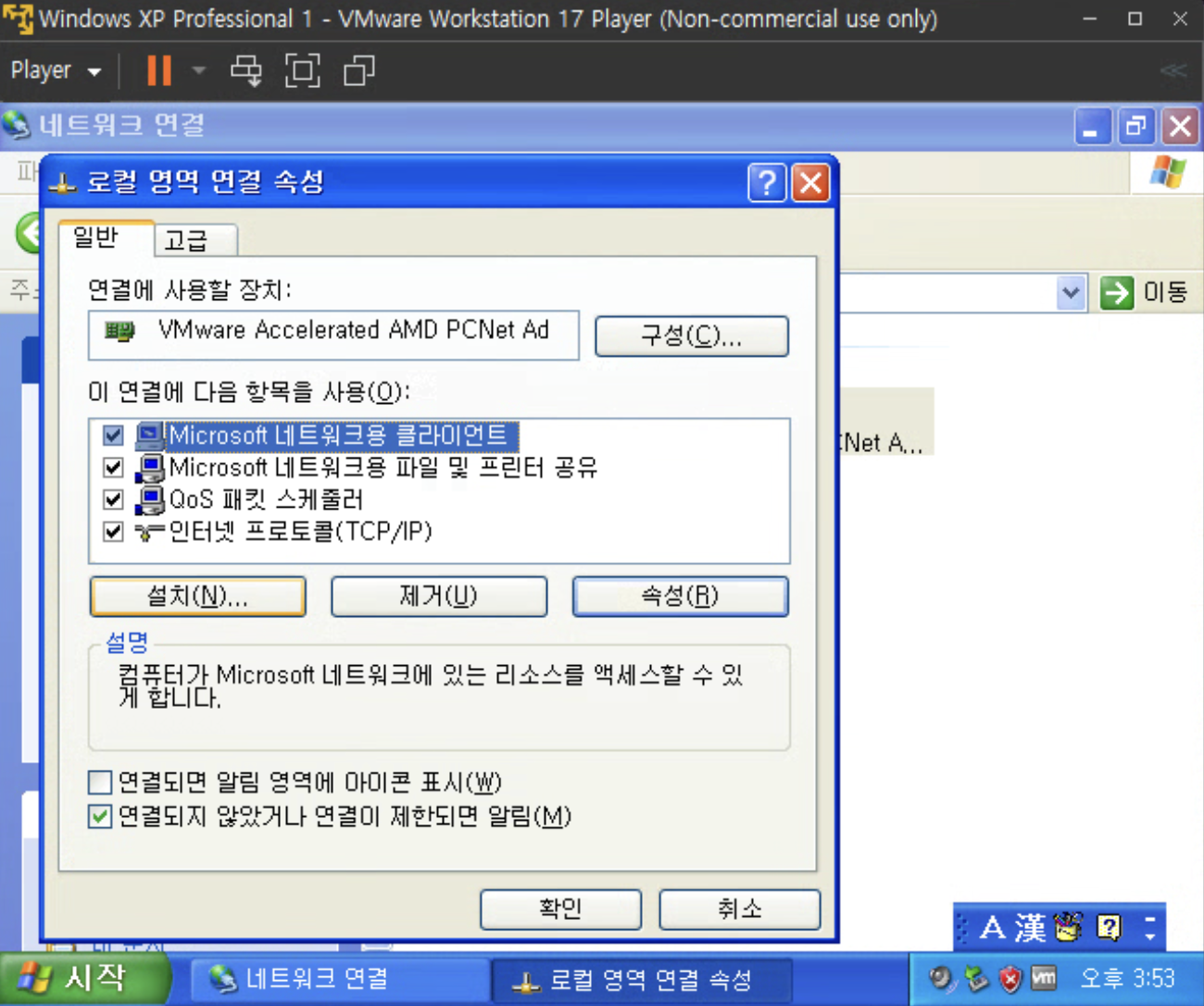This screenshot has height=1006, width=1204.
Task: Click the 구성(C)... button
Action: point(692,335)
